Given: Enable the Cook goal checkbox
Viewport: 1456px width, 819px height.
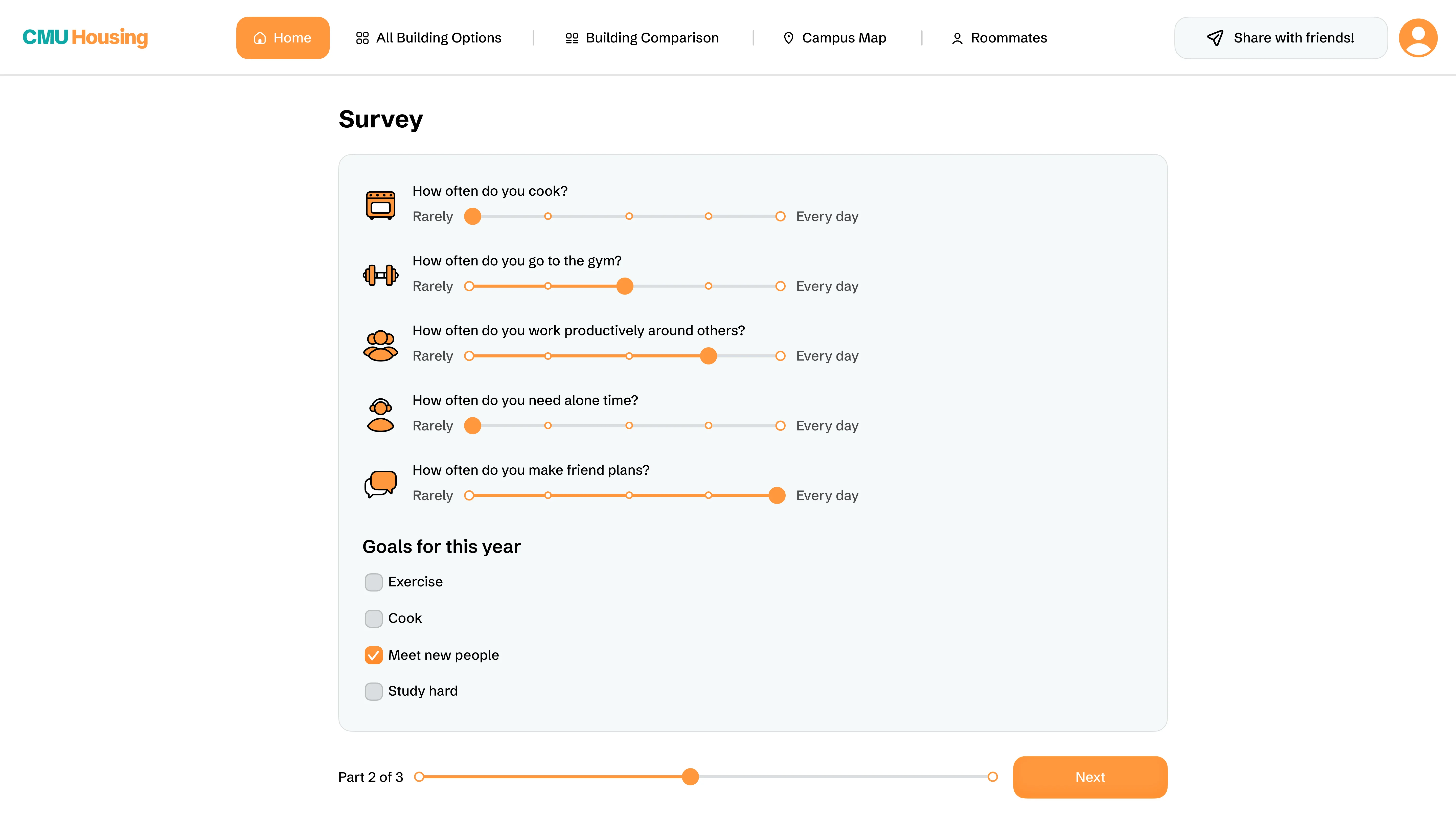Looking at the screenshot, I should pos(374,618).
